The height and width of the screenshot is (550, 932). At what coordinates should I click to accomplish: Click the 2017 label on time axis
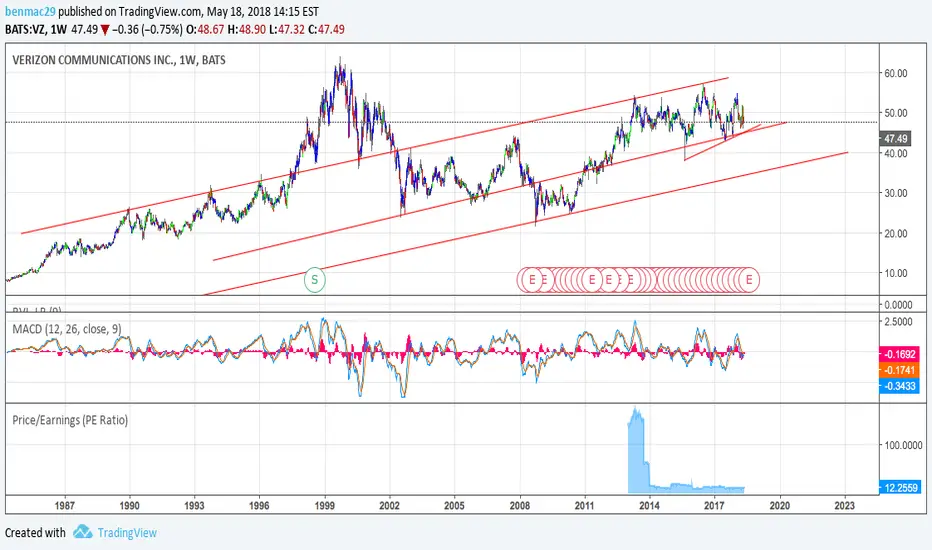(714, 505)
